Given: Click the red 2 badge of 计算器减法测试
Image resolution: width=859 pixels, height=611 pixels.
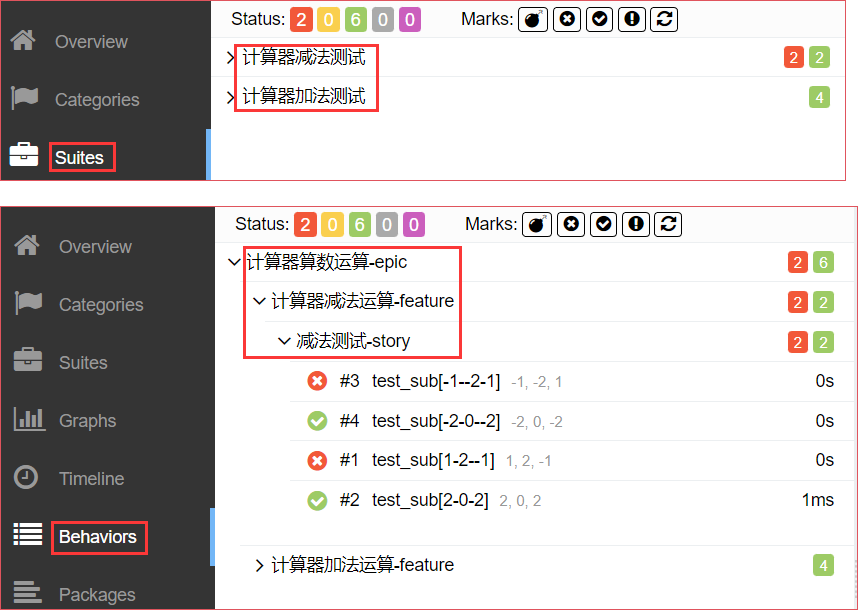Looking at the screenshot, I should click(x=794, y=57).
